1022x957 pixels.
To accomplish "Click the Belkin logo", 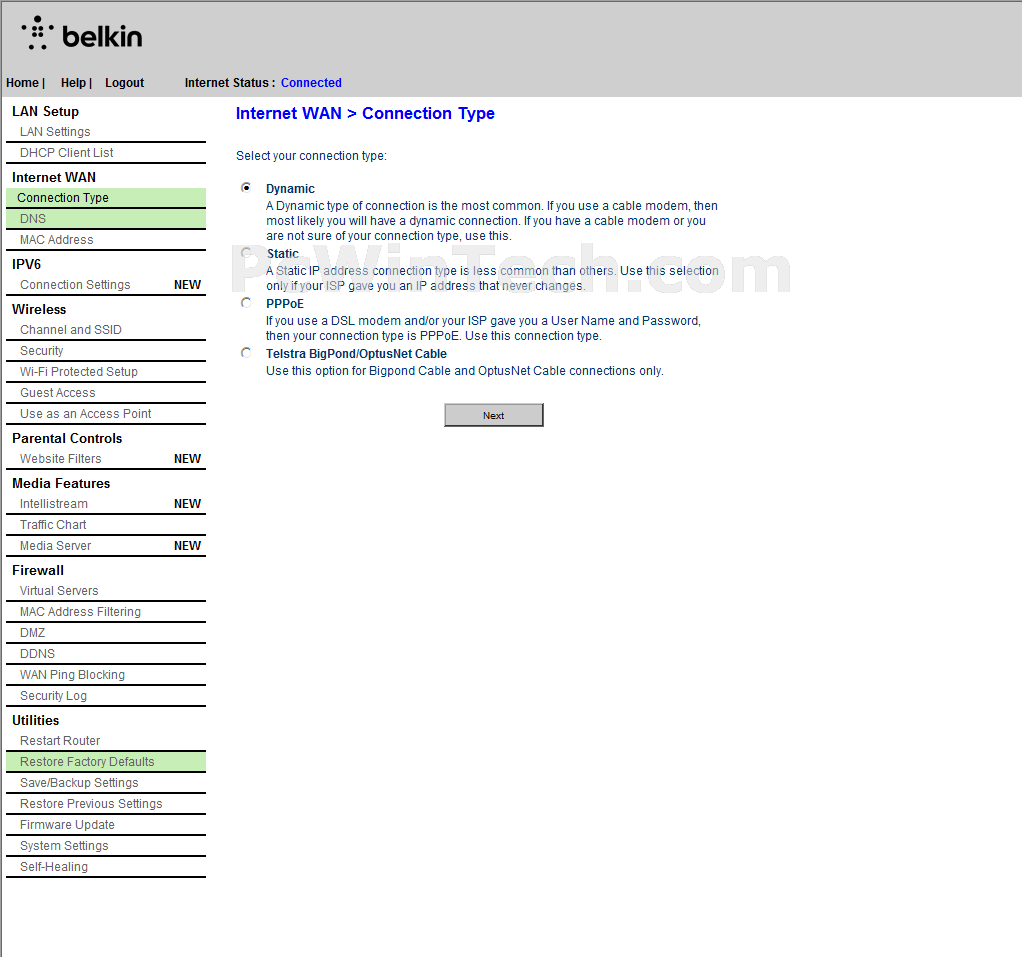I will click(82, 34).
